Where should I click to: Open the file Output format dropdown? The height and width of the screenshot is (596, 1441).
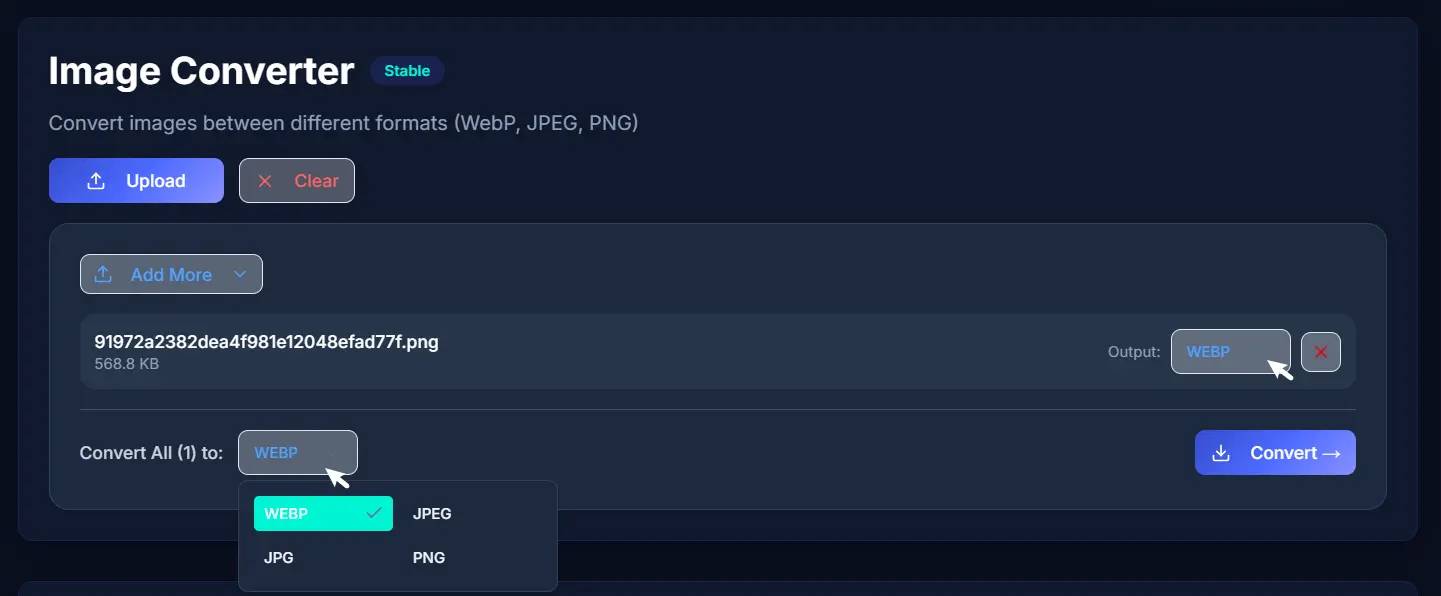[1230, 352]
